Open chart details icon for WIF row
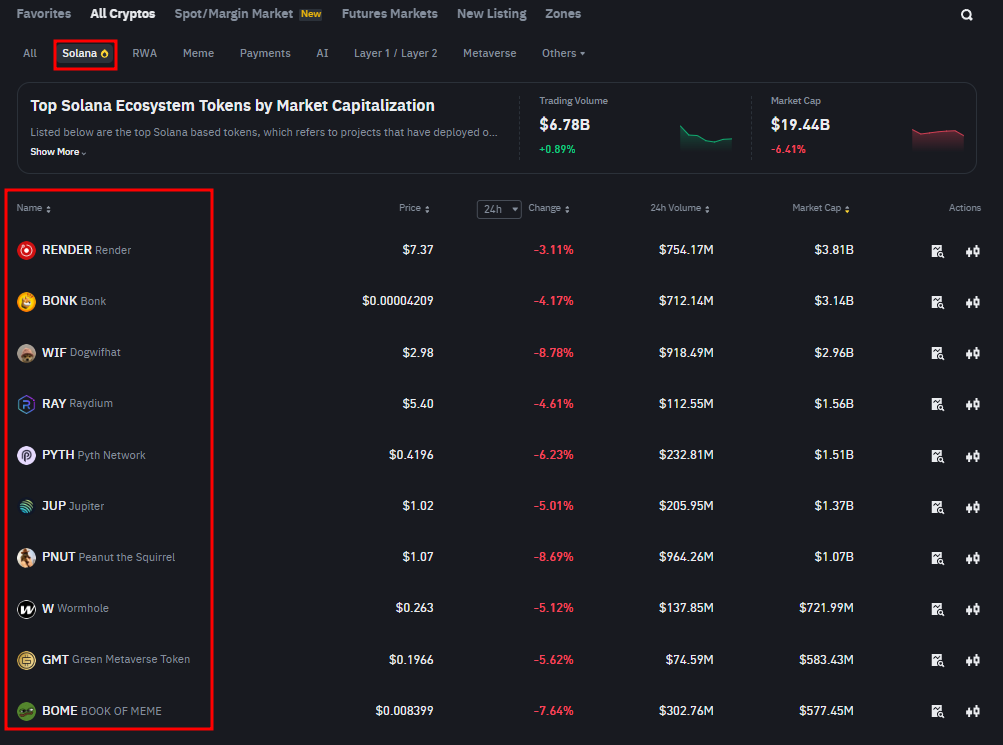Viewport: 1003px width, 745px height. [x=937, y=354]
